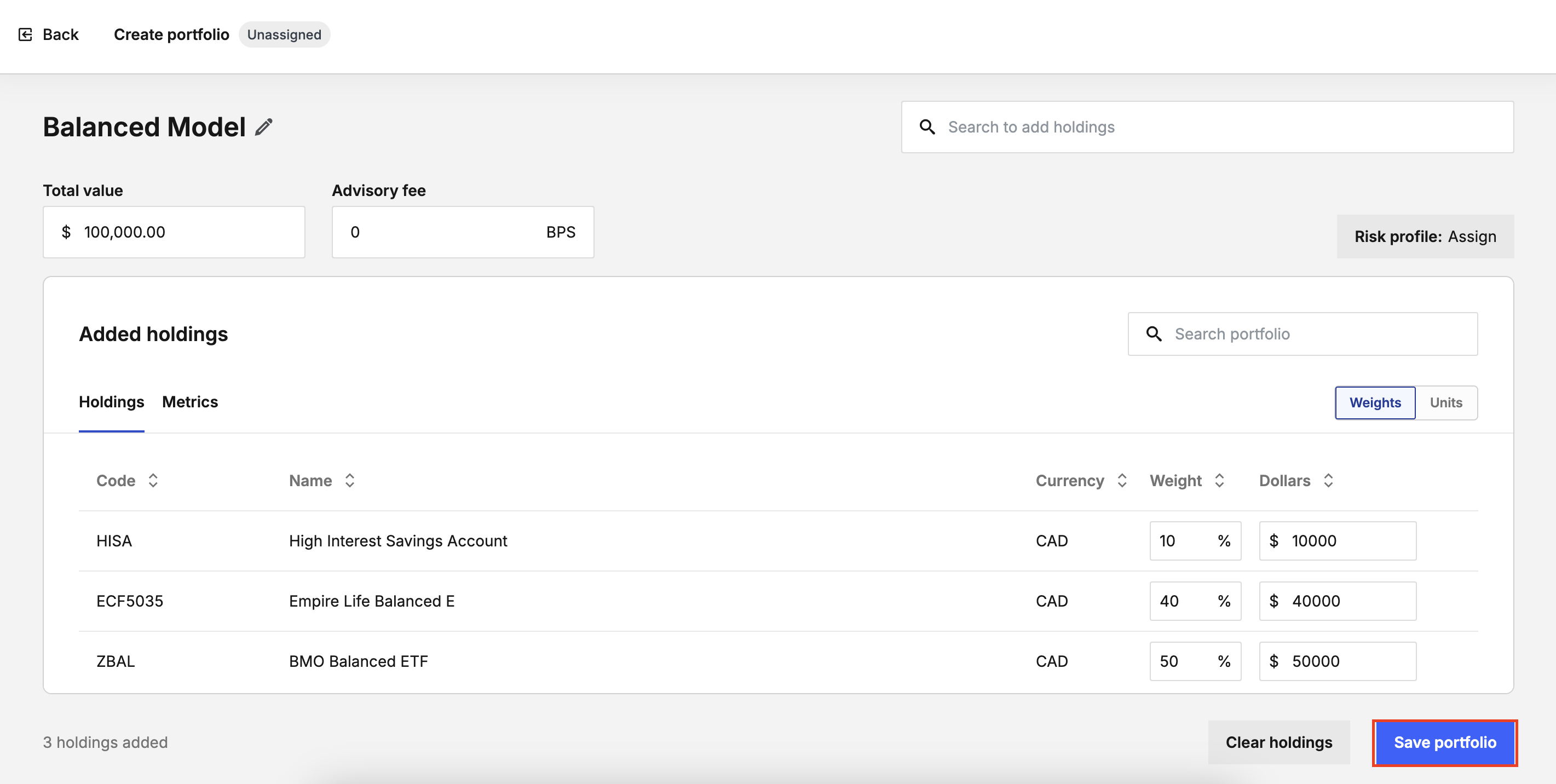Select the ECF5035 code cell

[x=130, y=602]
